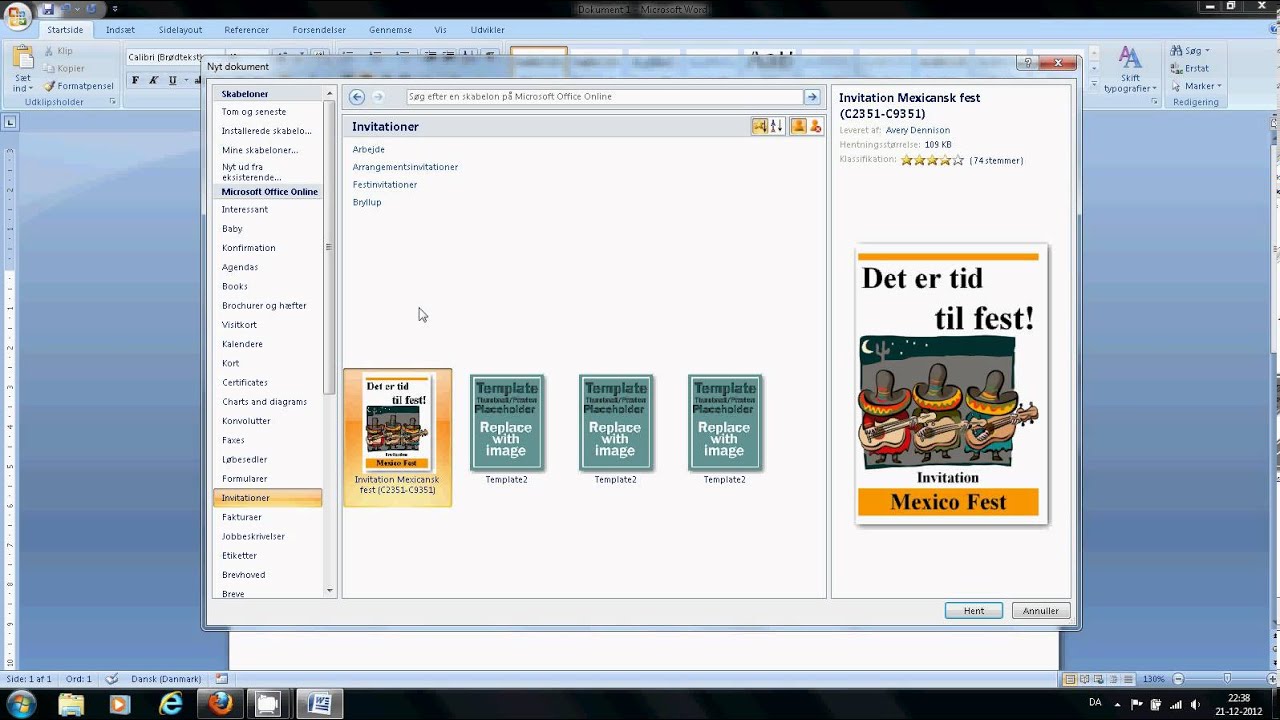Open the underline style dropdown arrow
The image size is (1280, 720).
(184, 80)
